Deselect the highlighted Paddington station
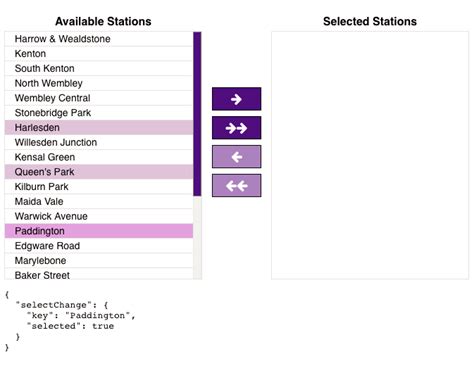The image size is (474, 366). 99,231
